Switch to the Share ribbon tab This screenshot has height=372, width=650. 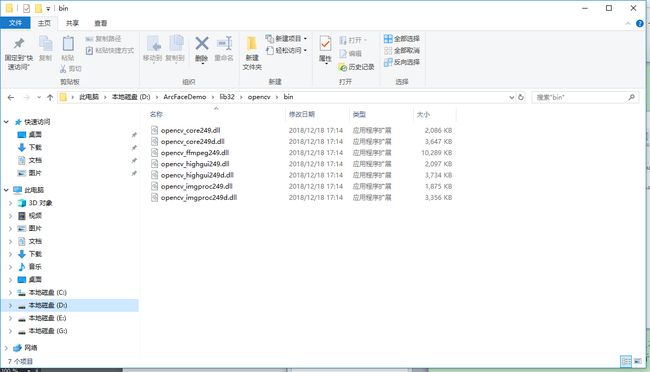pyautogui.click(x=73, y=23)
